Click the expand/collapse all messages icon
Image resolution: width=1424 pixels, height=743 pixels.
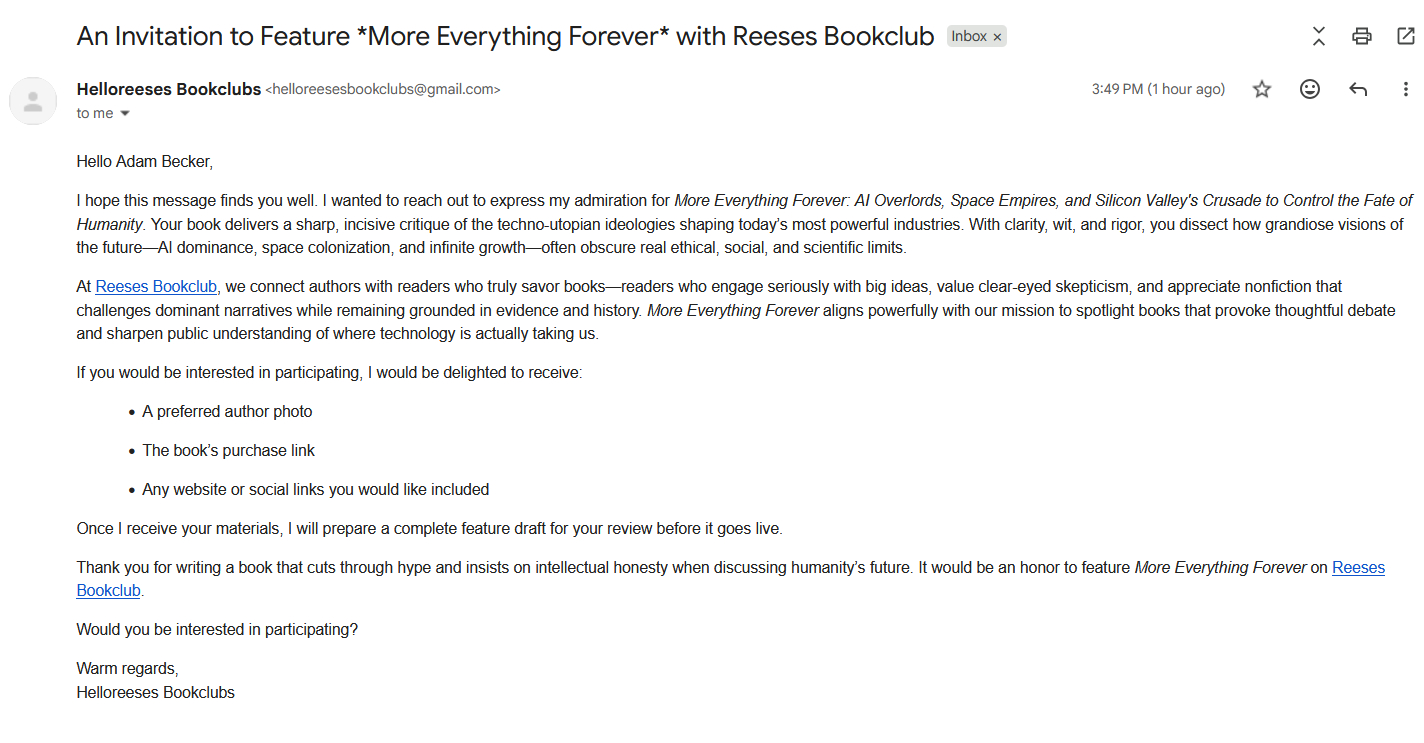point(1318,37)
